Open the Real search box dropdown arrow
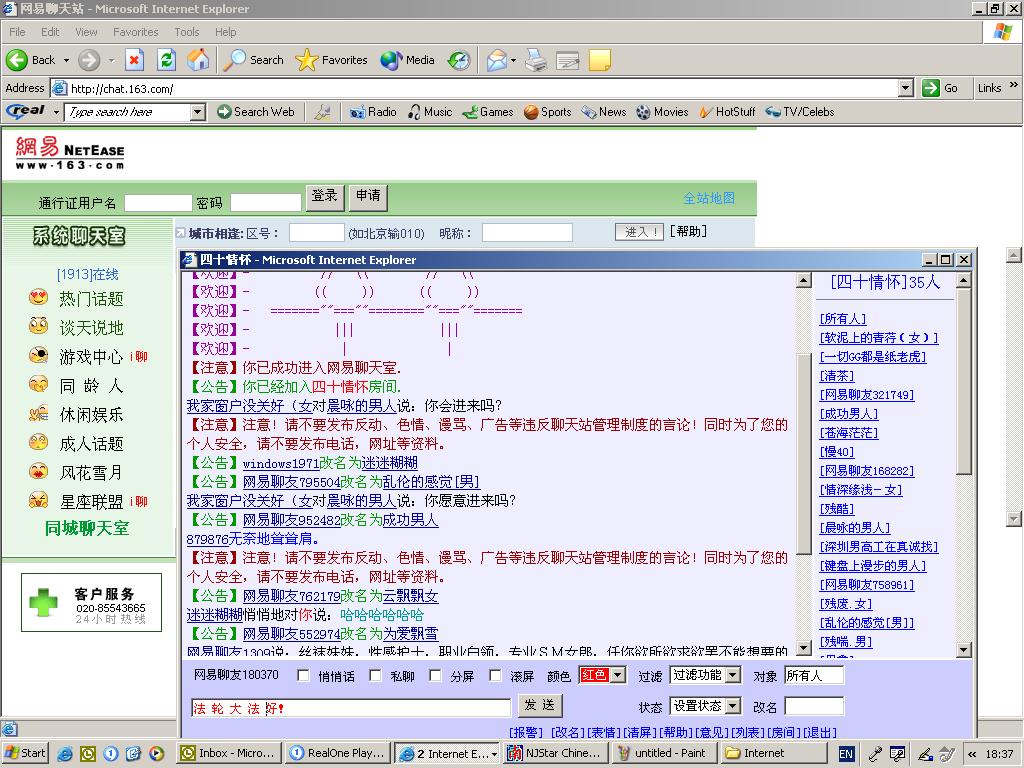The image size is (1024, 768). click(x=198, y=112)
